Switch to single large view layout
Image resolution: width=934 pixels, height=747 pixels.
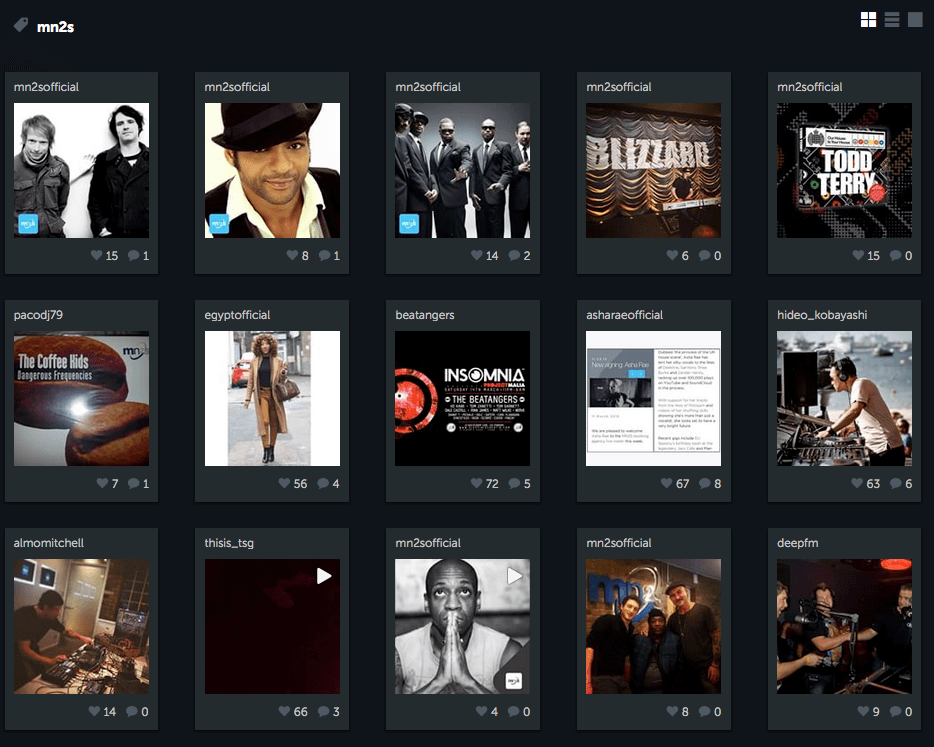coord(915,20)
